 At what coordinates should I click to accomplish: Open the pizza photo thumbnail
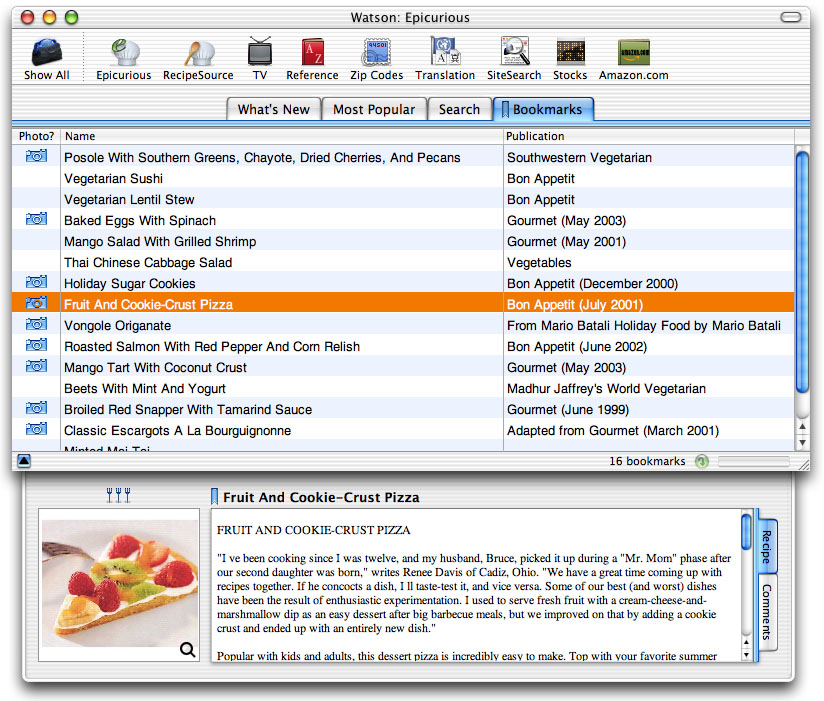click(120, 583)
